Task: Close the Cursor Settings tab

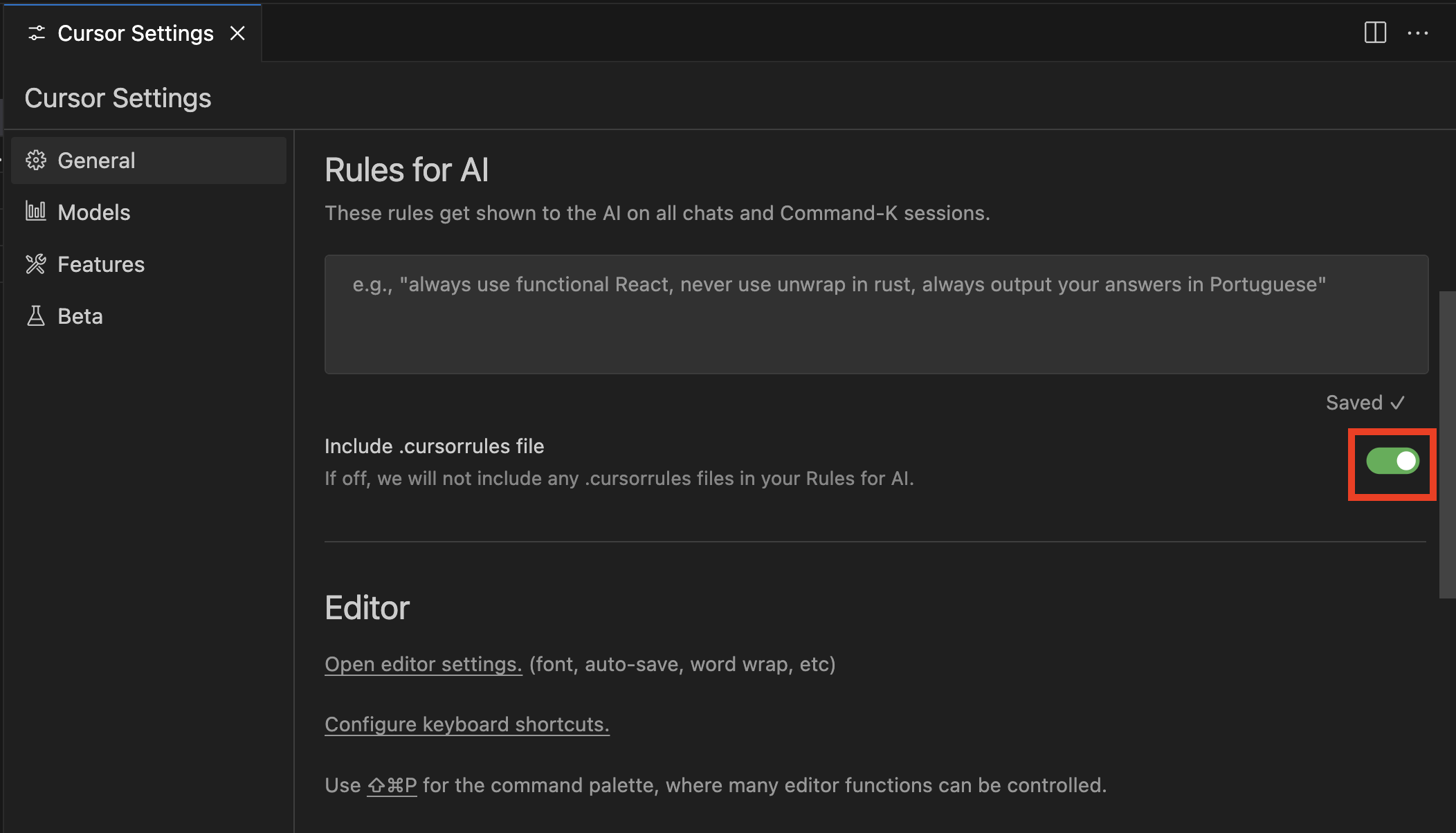Action: coord(237,33)
